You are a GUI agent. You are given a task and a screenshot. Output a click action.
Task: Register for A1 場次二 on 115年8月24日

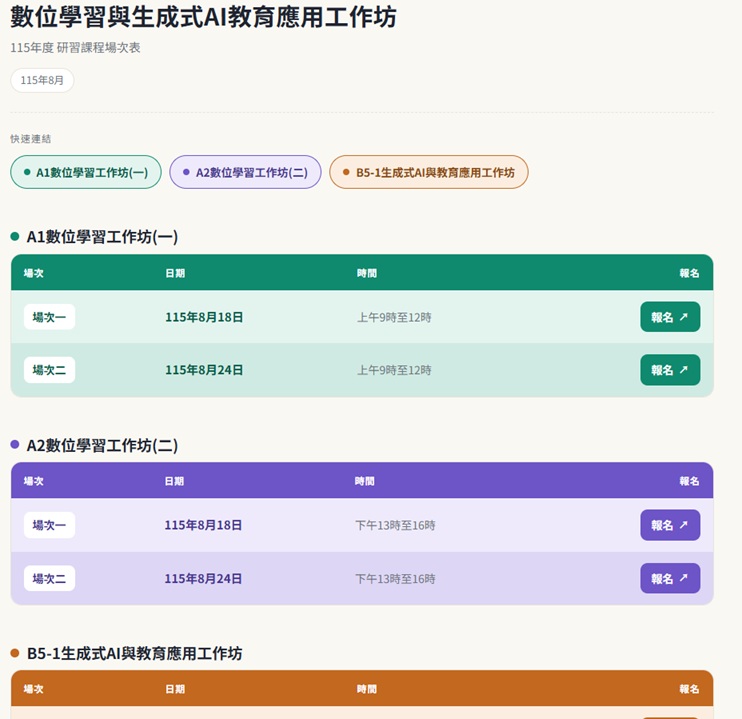tap(670, 370)
